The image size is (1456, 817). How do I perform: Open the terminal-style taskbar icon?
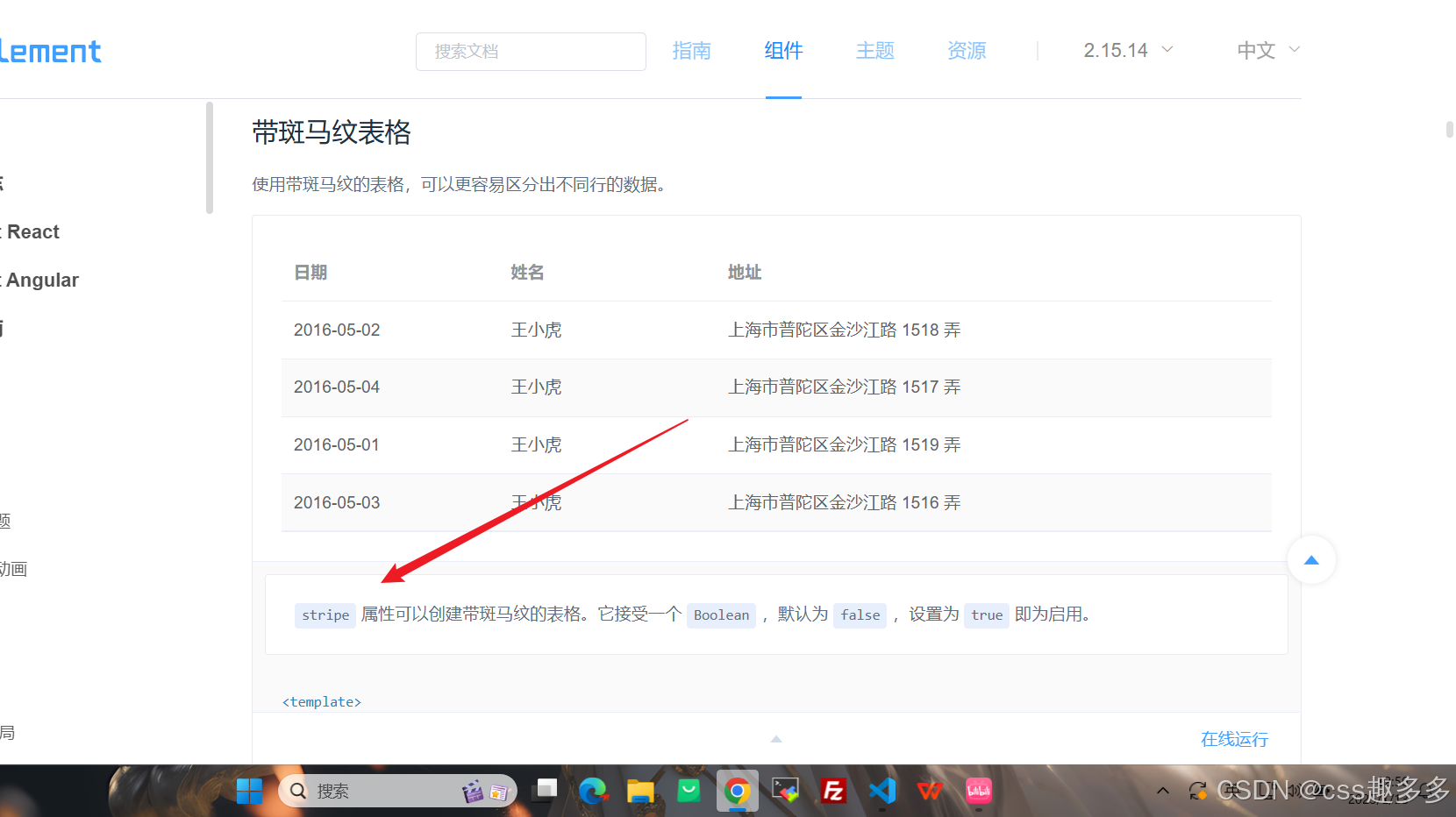point(785,792)
